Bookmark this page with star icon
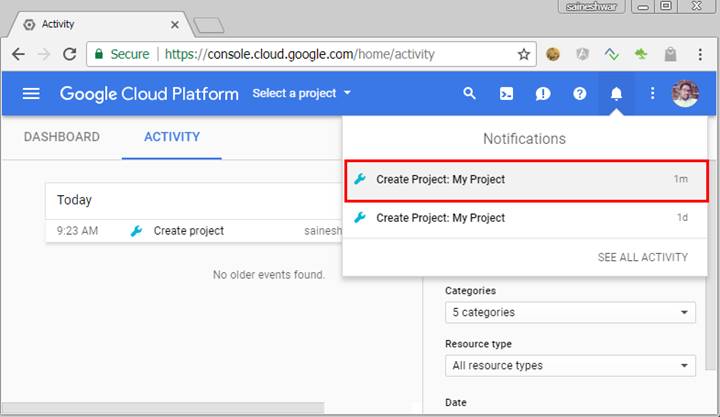The image size is (720, 417). [x=524, y=54]
